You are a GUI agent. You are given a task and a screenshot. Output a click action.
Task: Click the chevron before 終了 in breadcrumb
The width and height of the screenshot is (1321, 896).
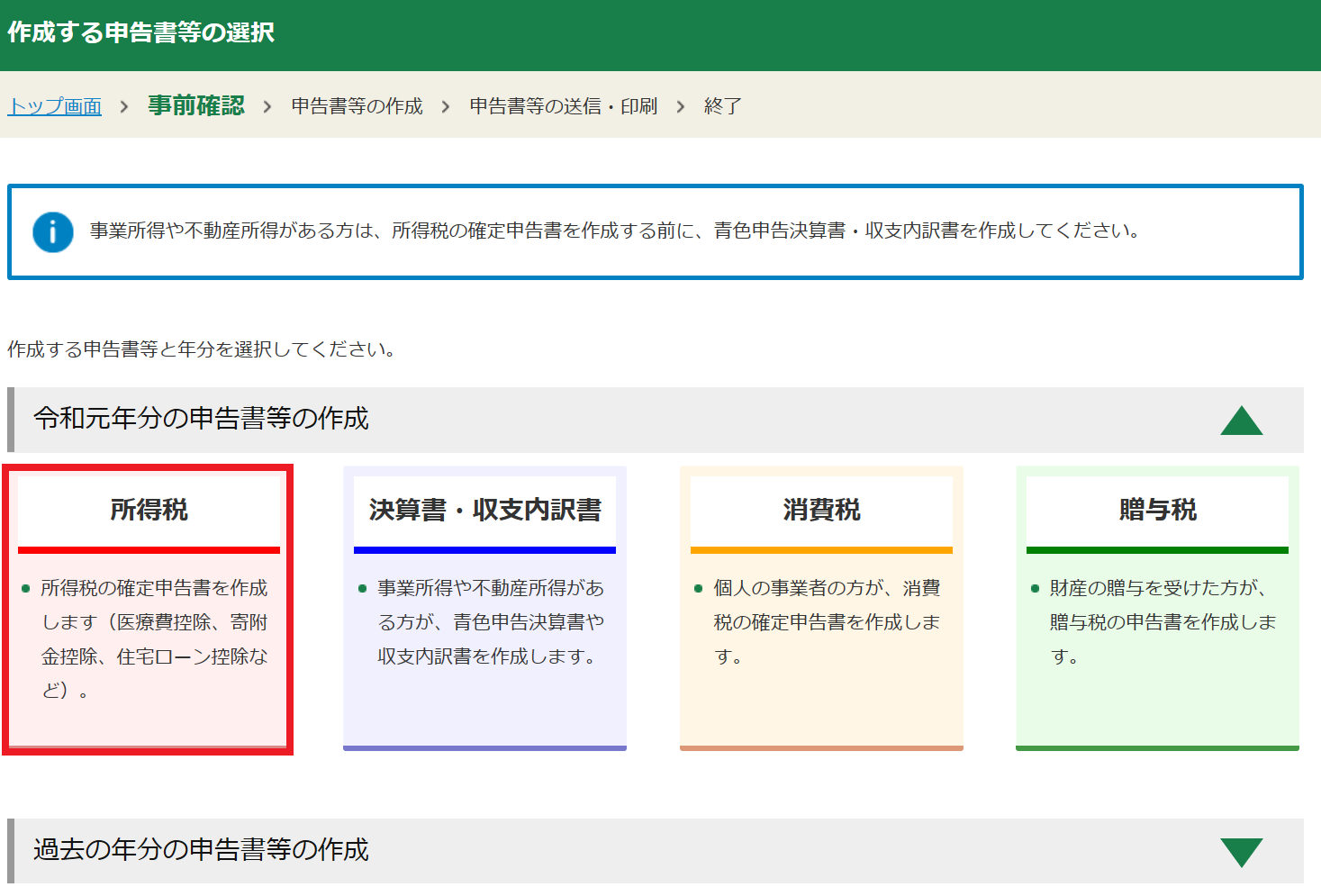tap(681, 106)
